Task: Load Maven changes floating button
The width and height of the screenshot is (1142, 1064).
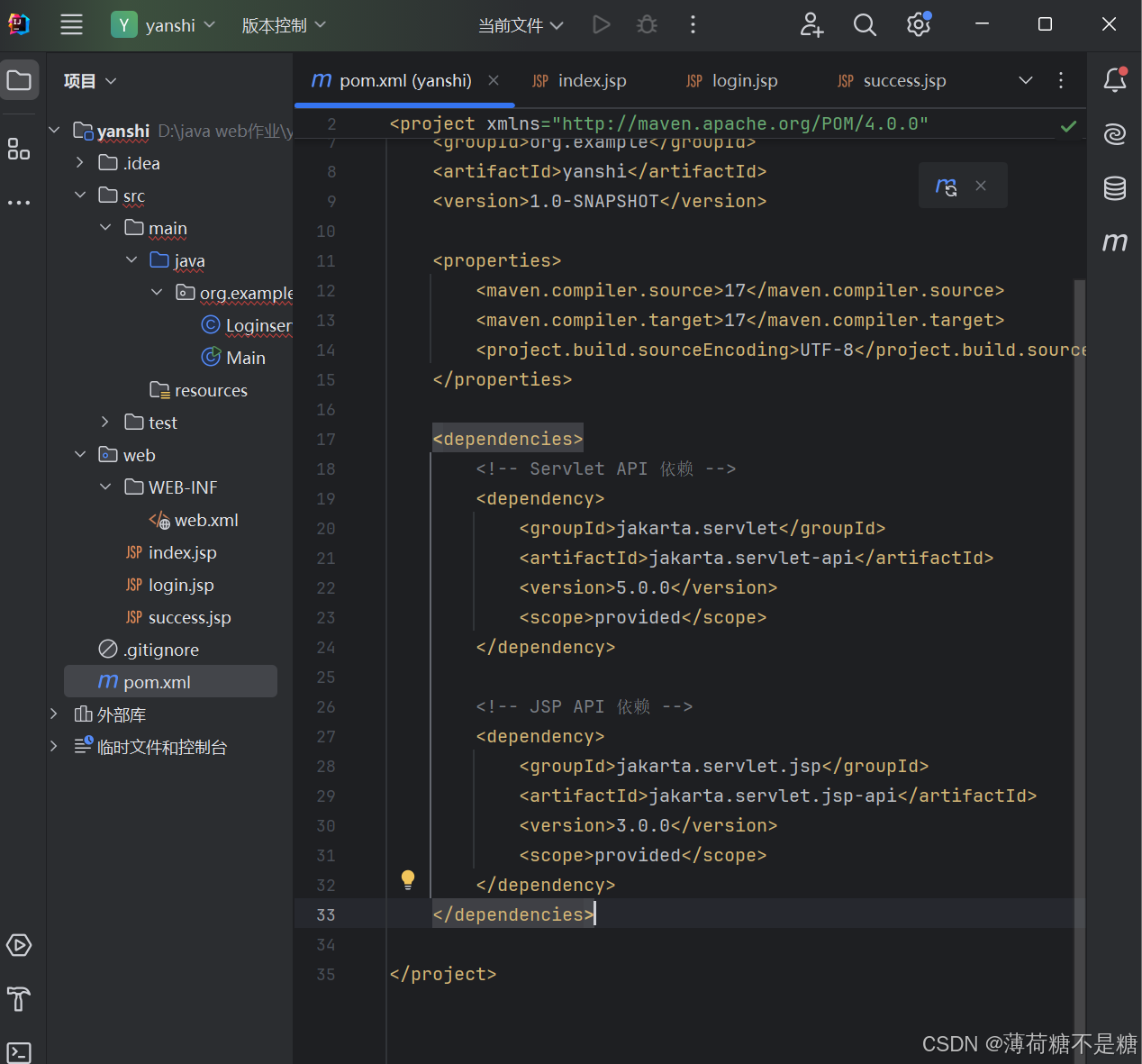Action: 946,186
